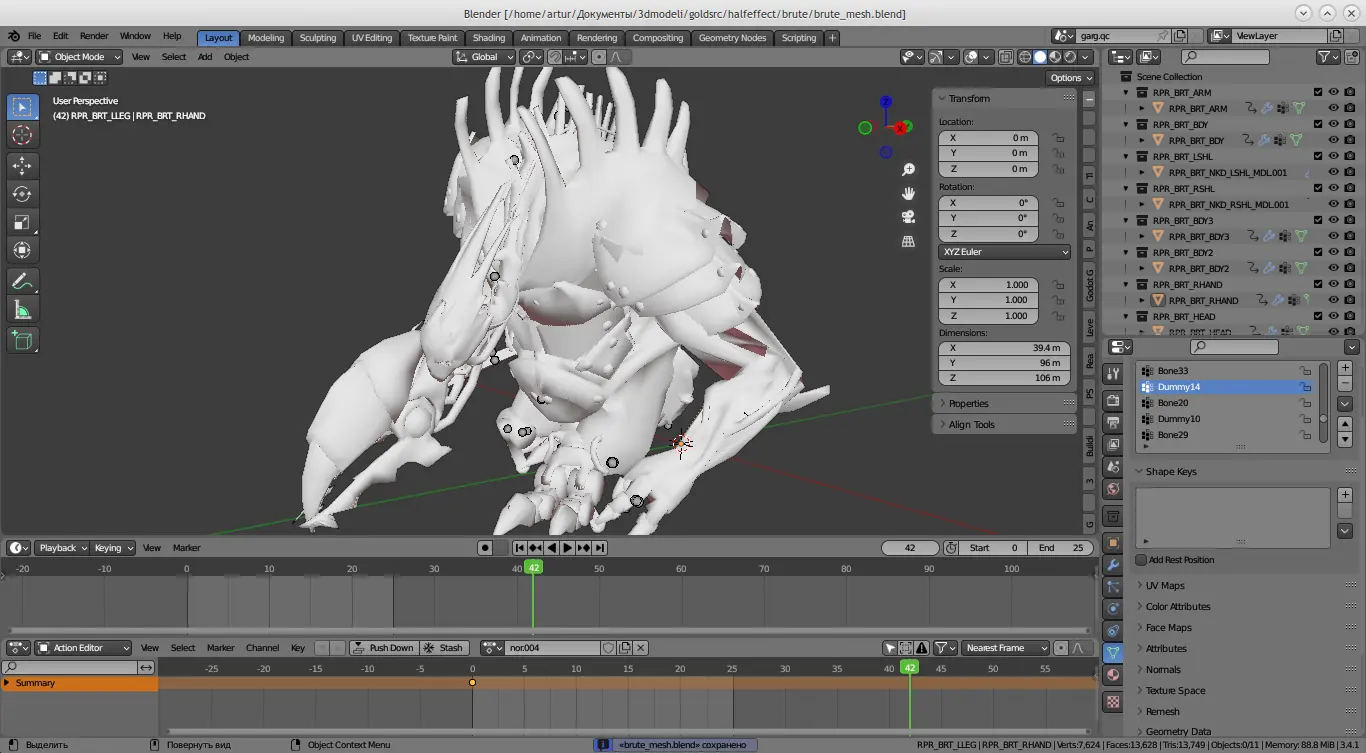
Task: Open the Object Mode dropdown
Action: pyautogui.click(x=80, y=57)
